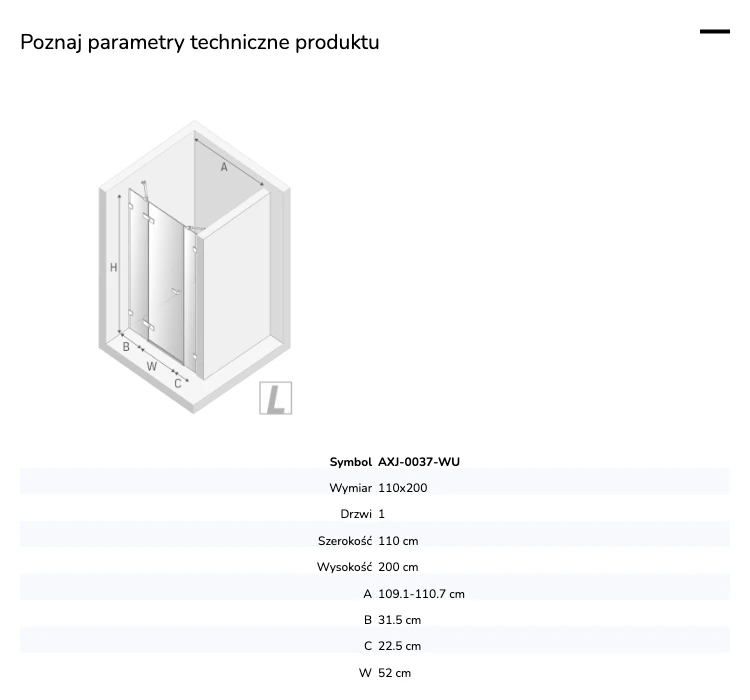Image resolution: width=750 pixels, height=700 pixels.
Task: Select the Wysokość 200 cm value
Action: click(x=398, y=567)
